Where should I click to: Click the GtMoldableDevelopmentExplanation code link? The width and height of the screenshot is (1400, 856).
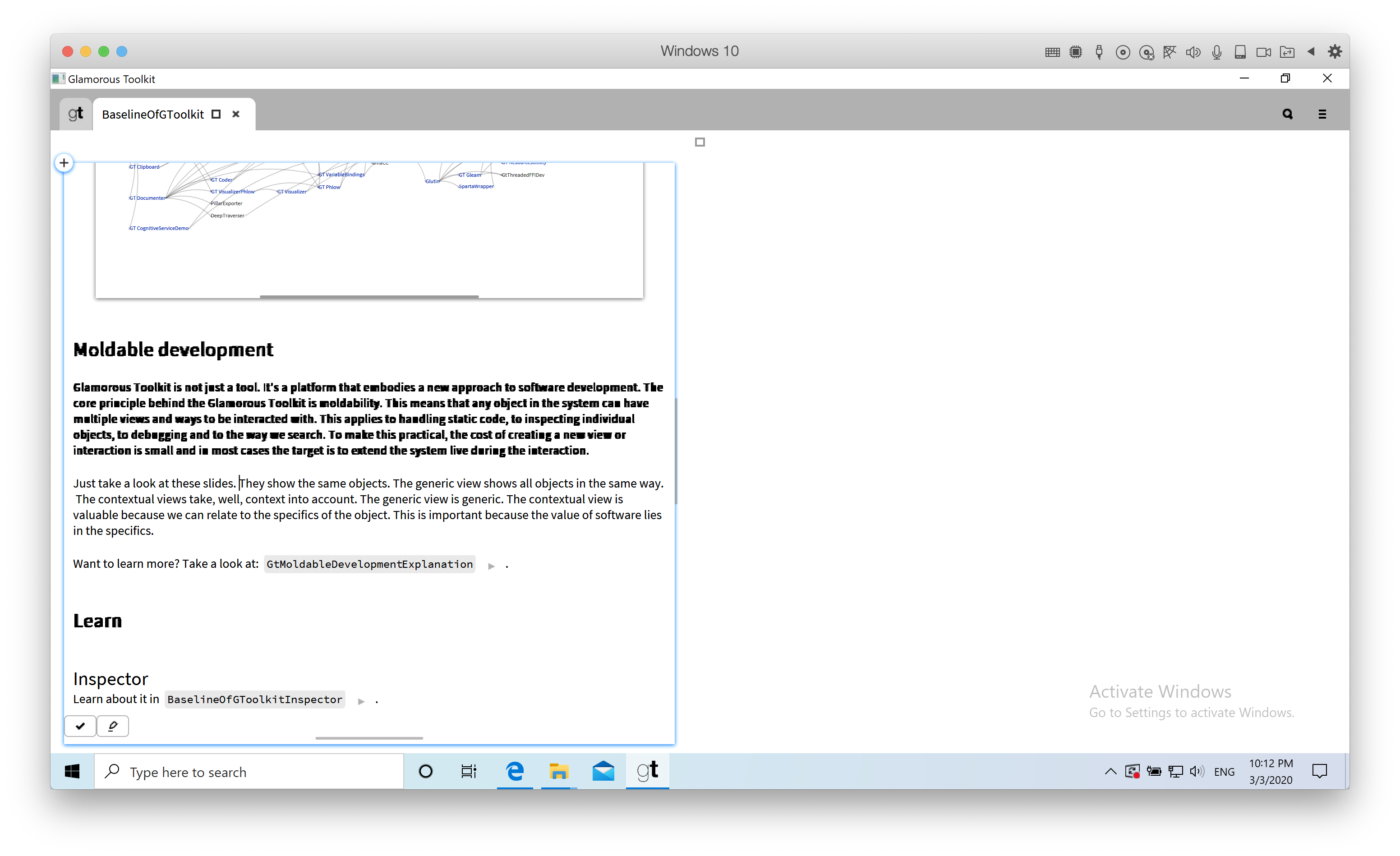pos(369,564)
